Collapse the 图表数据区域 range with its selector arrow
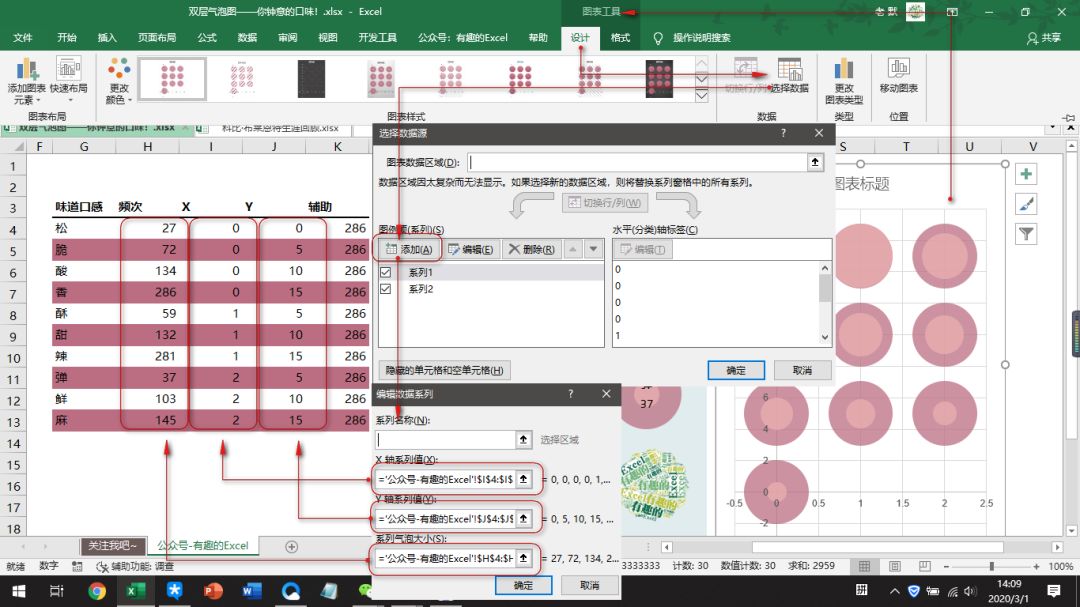This screenshot has width=1080, height=607. (816, 161)
